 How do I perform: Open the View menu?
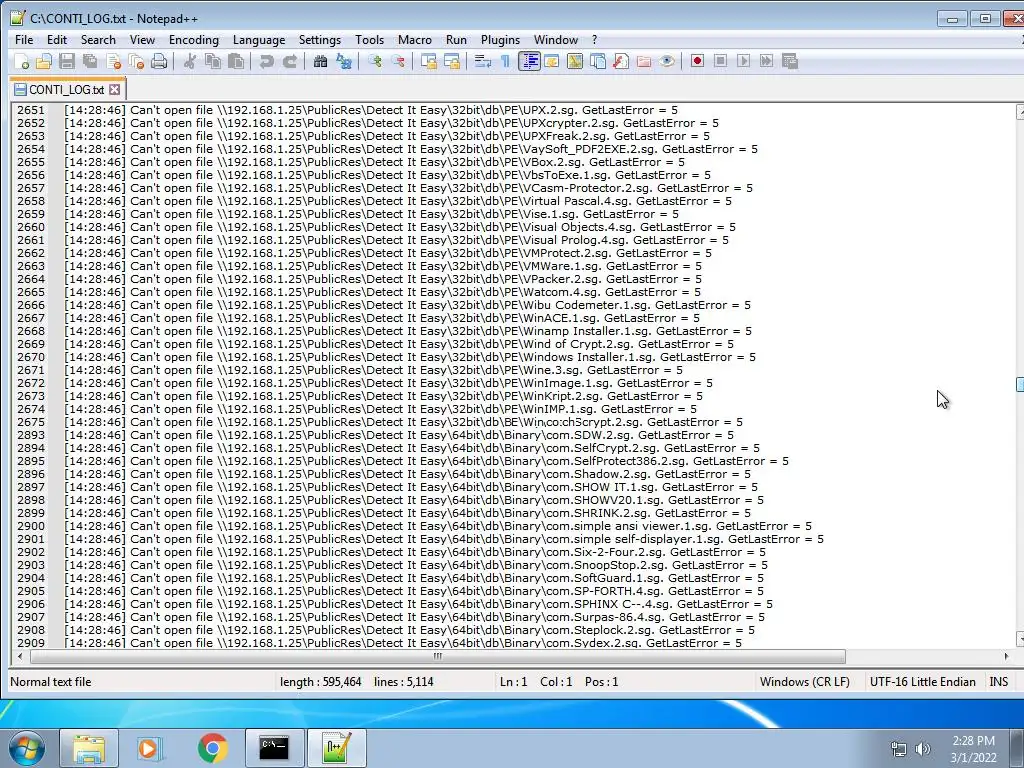click(x=142, y=40)
